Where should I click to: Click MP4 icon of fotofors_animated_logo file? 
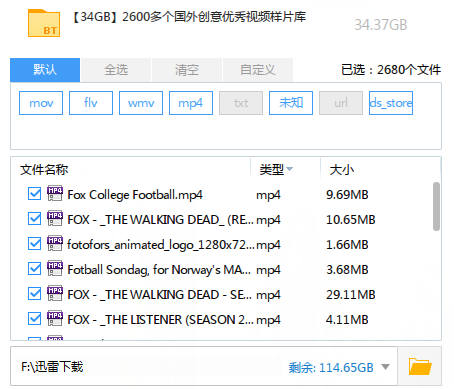[x=55, y=243]
